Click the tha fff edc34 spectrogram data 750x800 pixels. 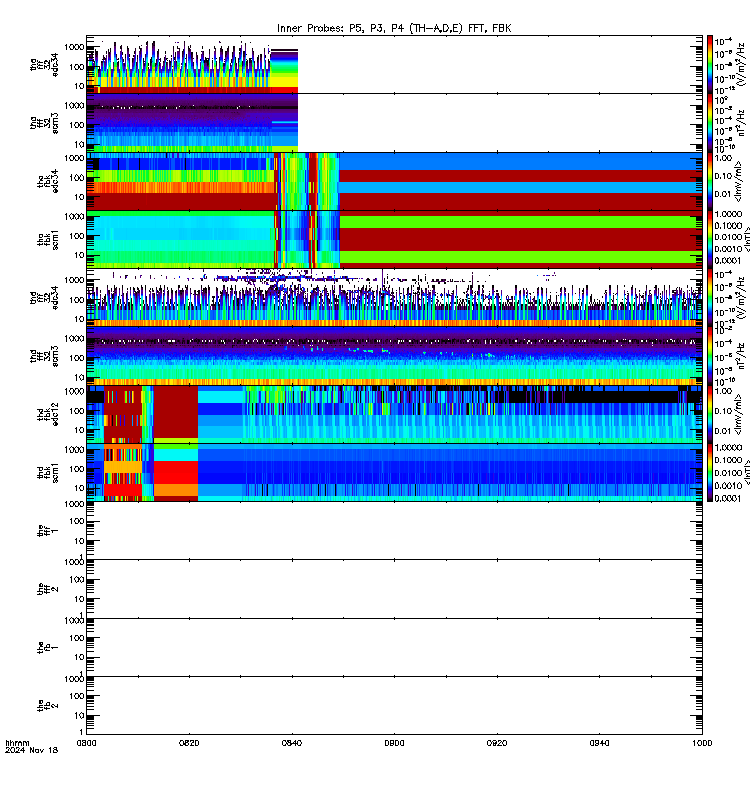click(192, 65)
